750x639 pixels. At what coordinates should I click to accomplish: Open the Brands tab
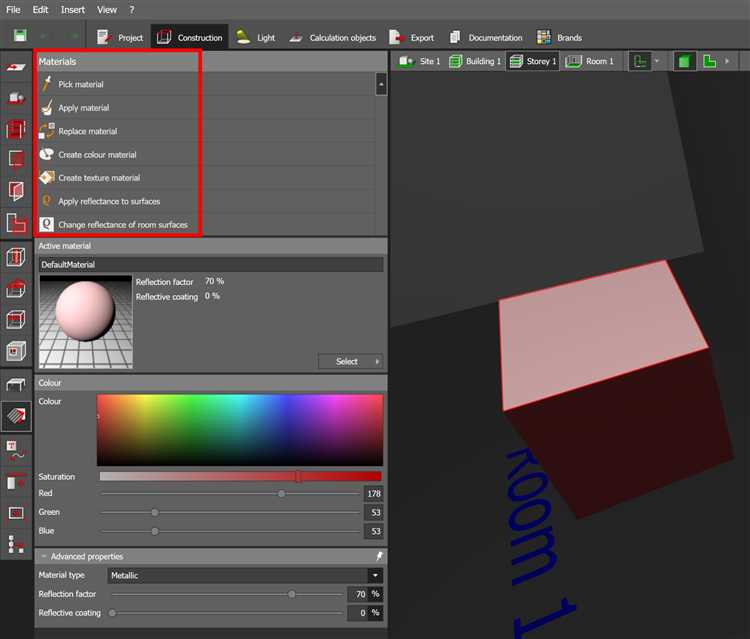[559, 37]
